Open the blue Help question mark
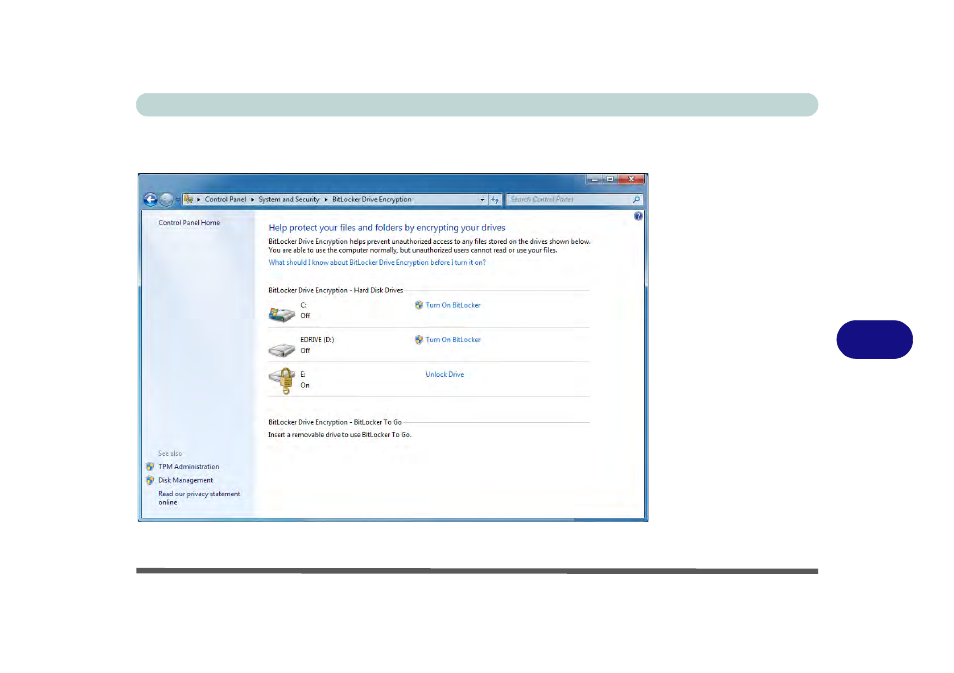The image size is (954, 673). coord(638,216)
